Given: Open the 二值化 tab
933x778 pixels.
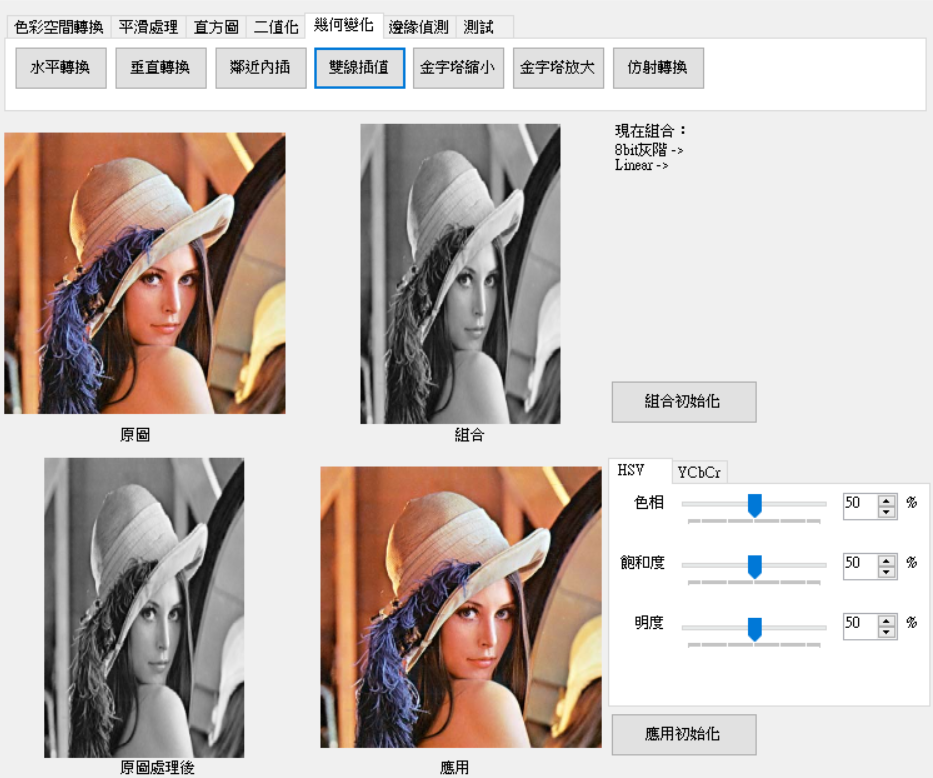Looking at the screenshot, I should pyautogui.click(x=275, y=27).
